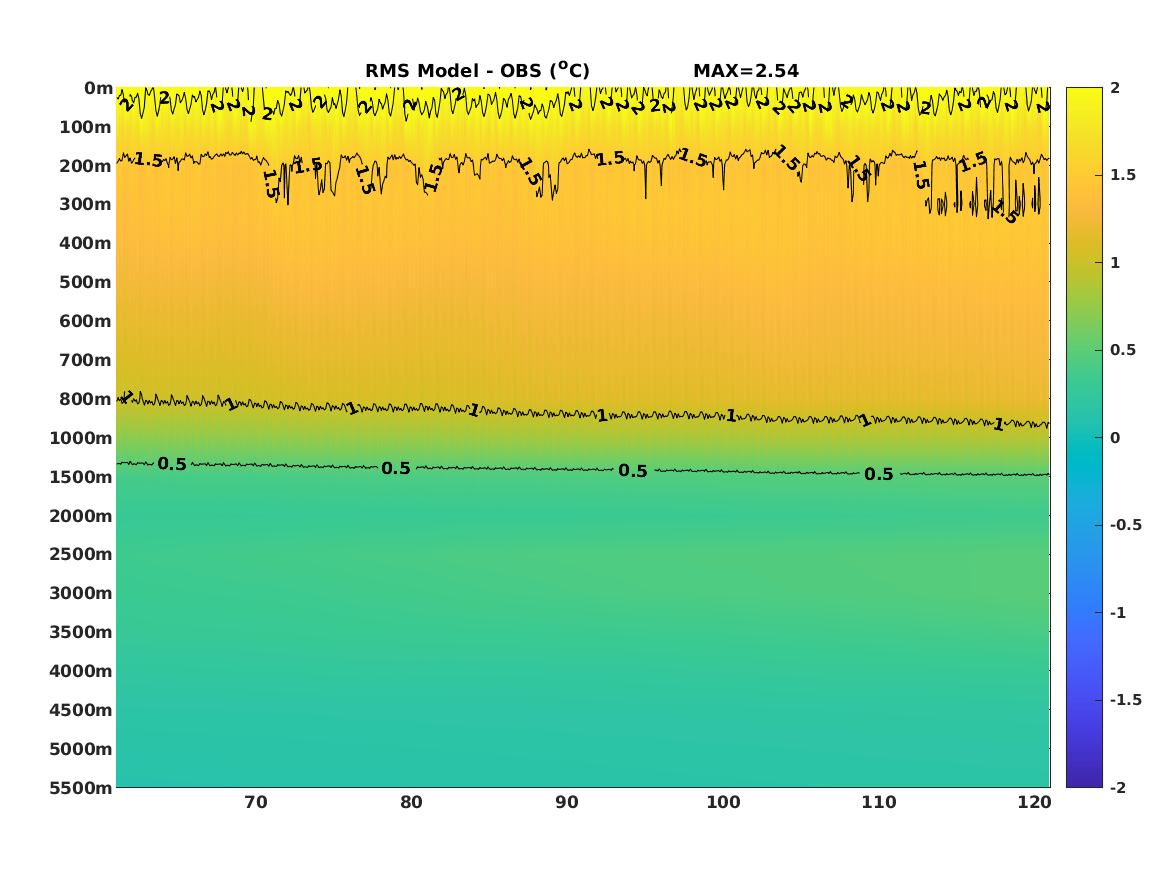
Task: Pick the '800m' depth axis label
Action: point(86,399)
